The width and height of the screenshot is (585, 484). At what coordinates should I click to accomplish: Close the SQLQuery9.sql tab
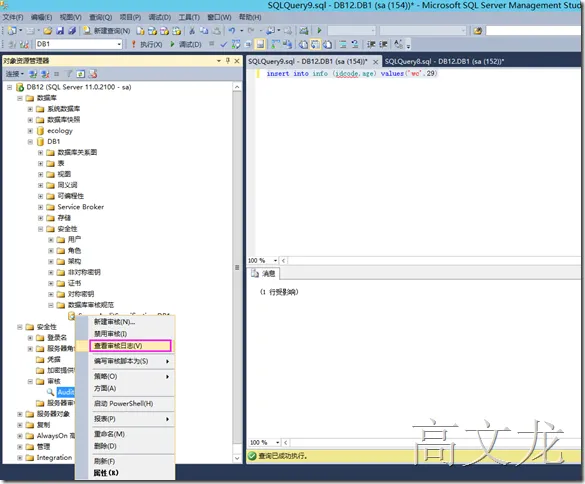pos(376,62)
